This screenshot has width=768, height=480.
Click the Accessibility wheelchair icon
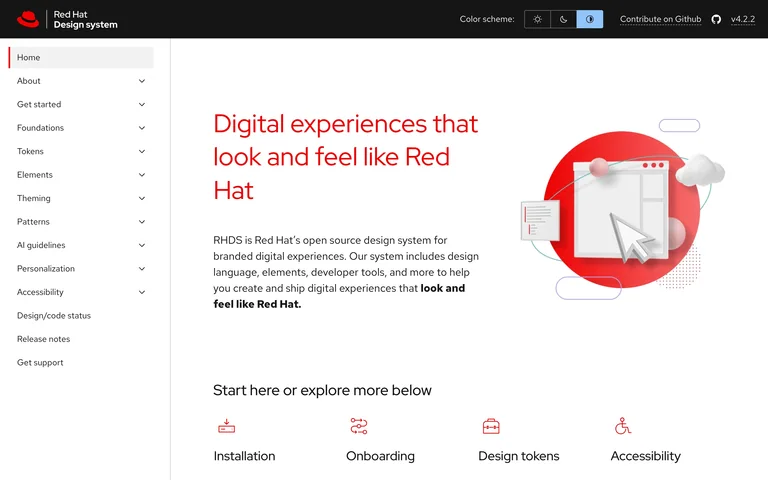point(623,426)
